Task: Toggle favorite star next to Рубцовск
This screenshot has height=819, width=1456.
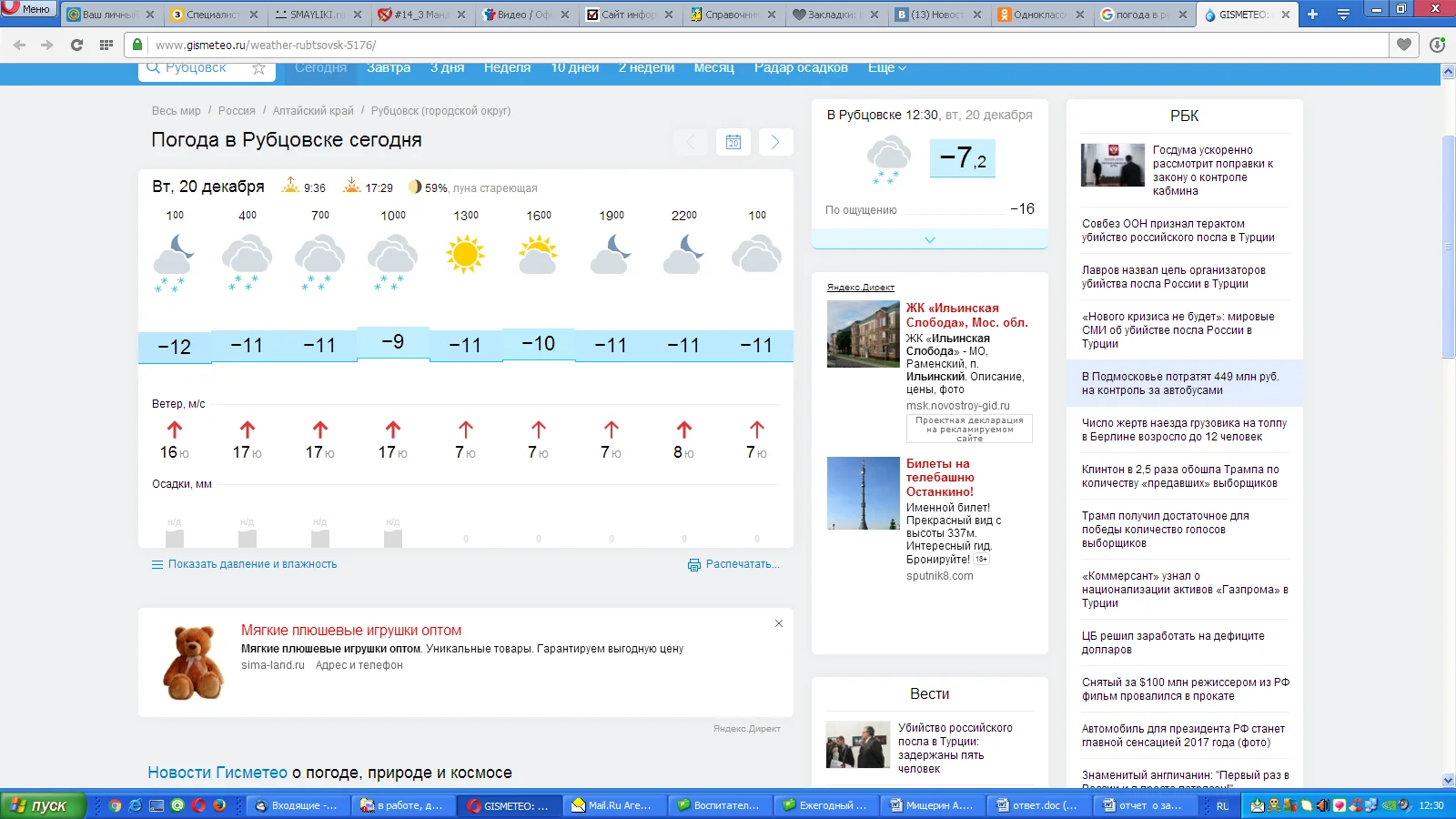Action: pyautogui.click(x=258, y=68)
